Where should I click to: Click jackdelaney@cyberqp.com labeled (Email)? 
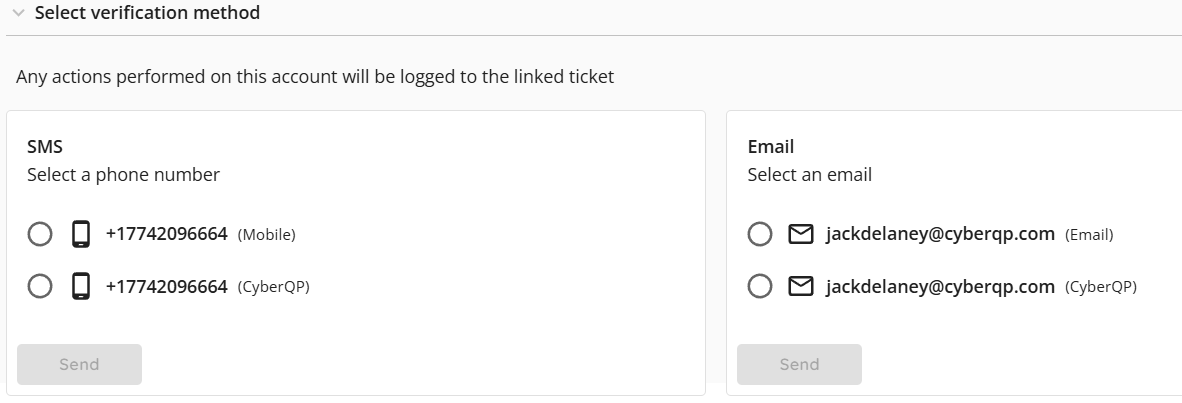click(940, 234)
